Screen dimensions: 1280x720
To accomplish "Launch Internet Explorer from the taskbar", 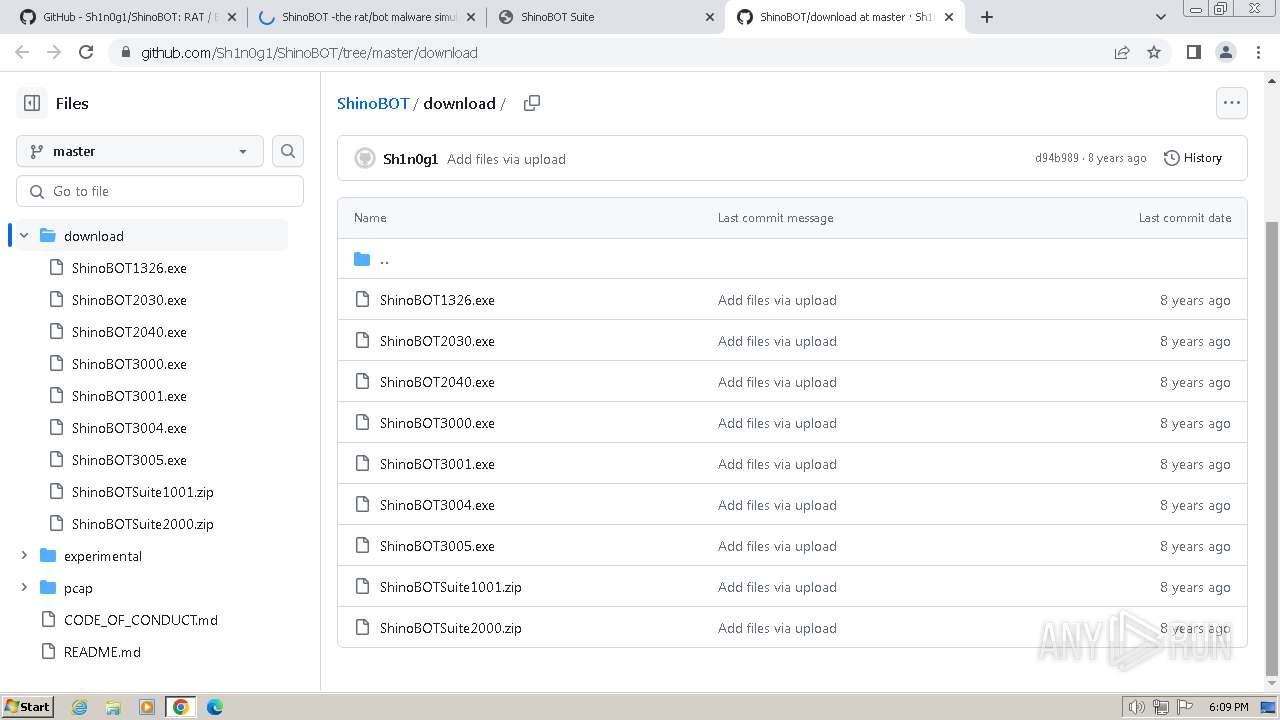I will tap(79, 707).
